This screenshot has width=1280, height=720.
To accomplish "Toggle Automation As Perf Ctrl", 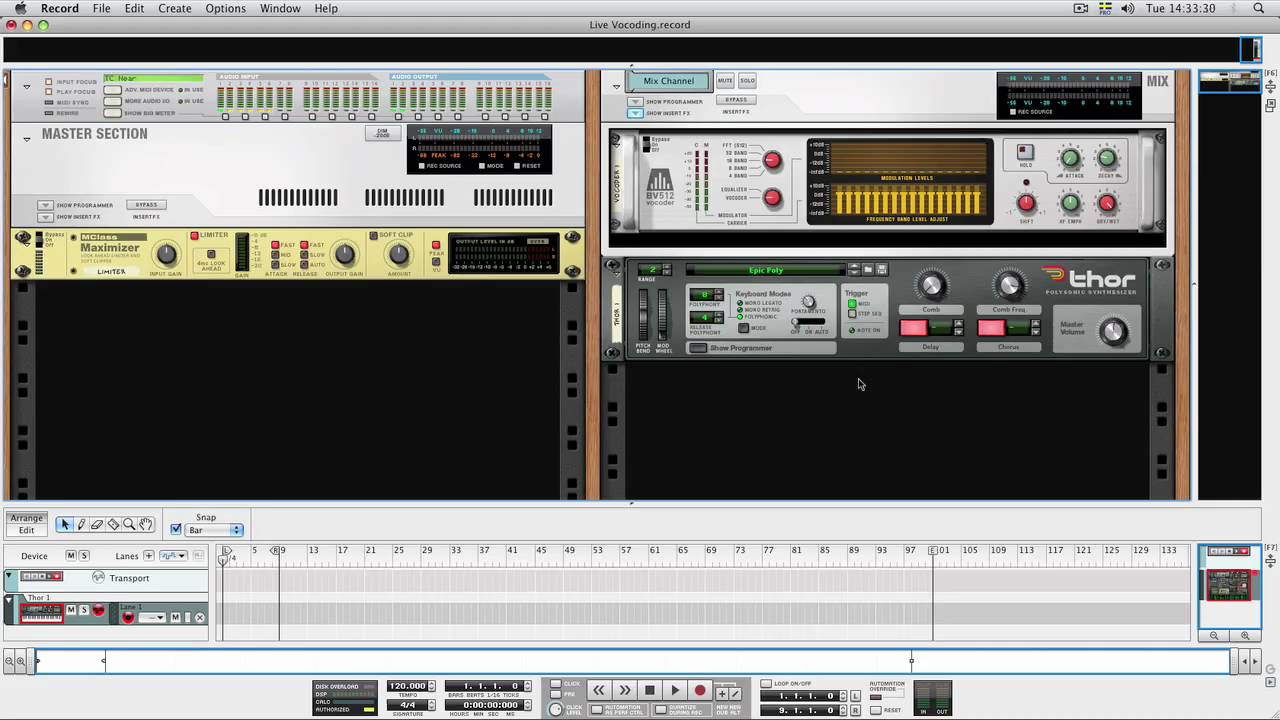I will click(597, 709).
